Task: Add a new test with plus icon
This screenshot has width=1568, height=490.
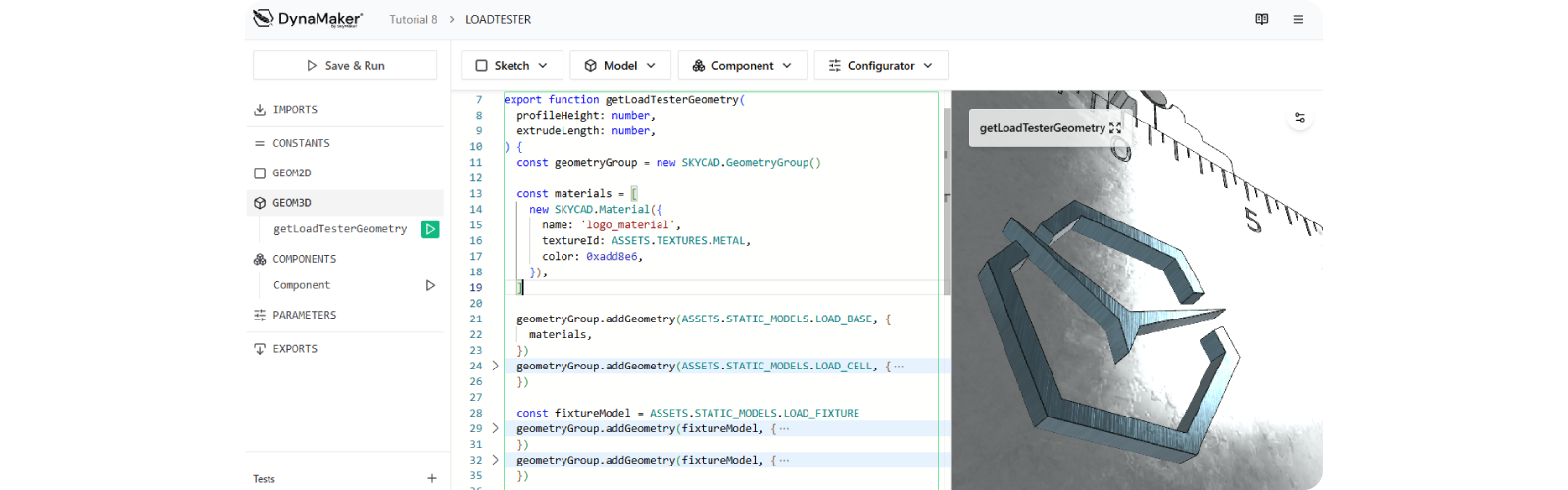Action: coord(431,478)
